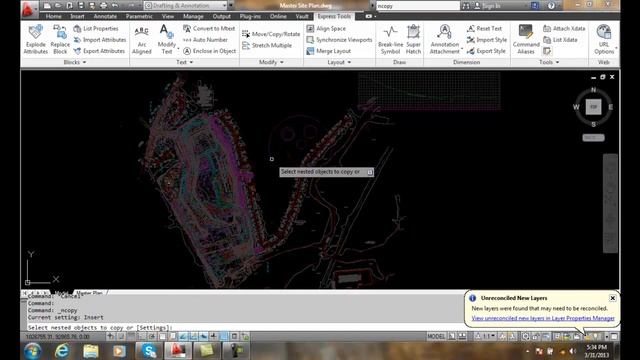This screenshot has height=360, width=640.
Task: Switch to the Home ribbon tab
Action: [x=53, y=16]
